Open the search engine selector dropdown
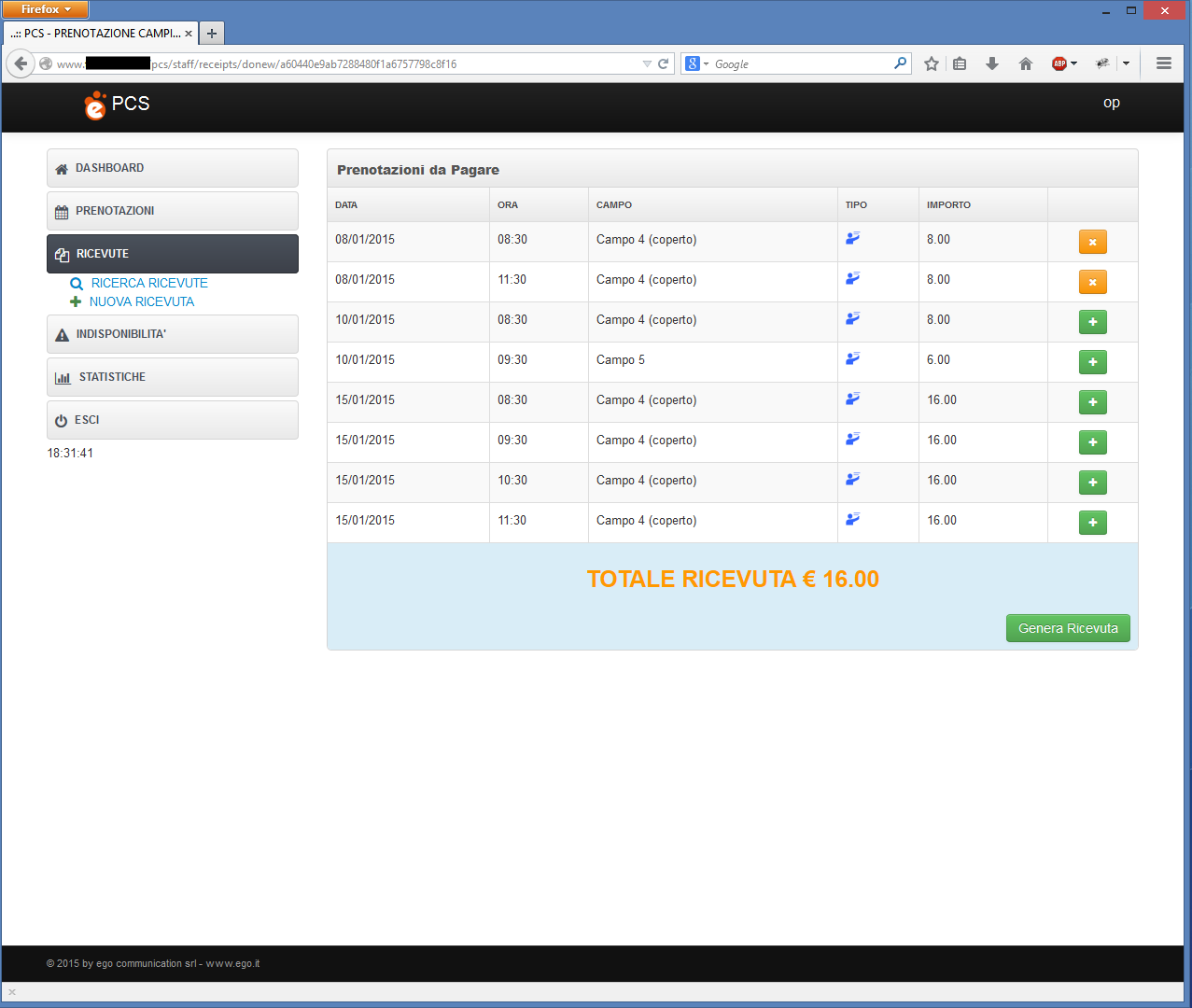 pyautogui.click(x=697, y=63)
